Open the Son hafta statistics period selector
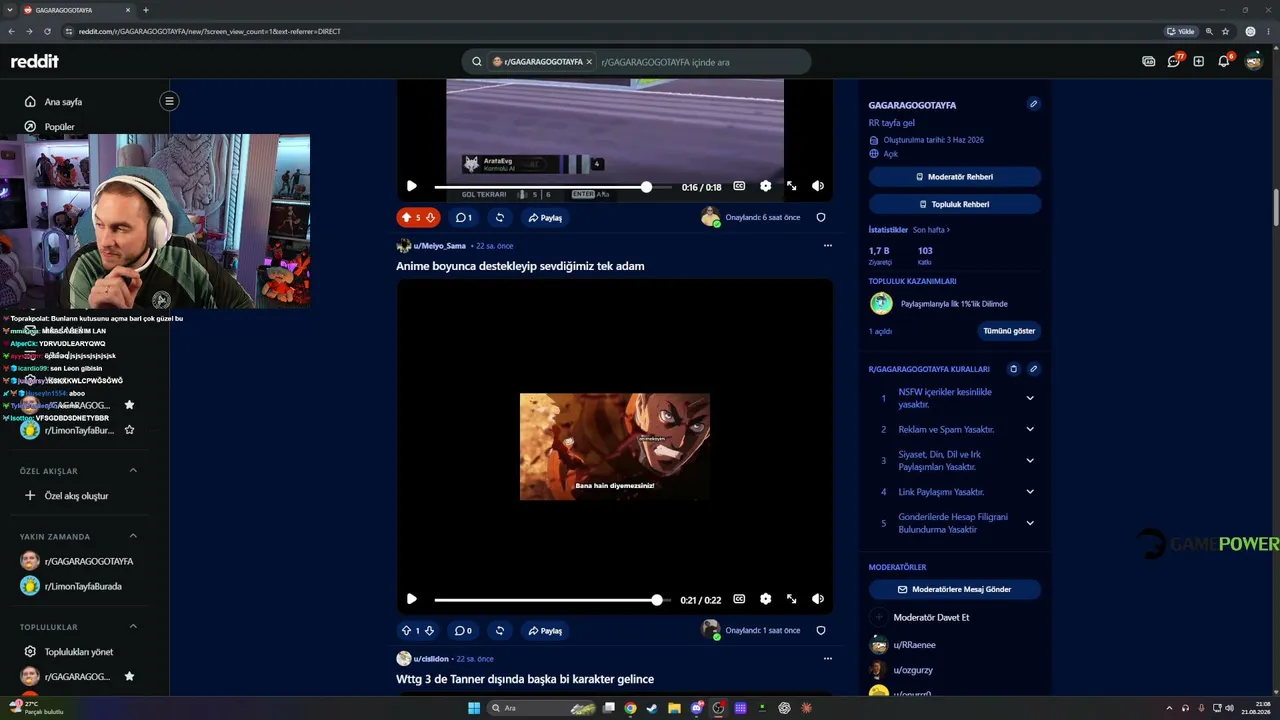Screen dimensions: 1280x720 click(931, 230)
